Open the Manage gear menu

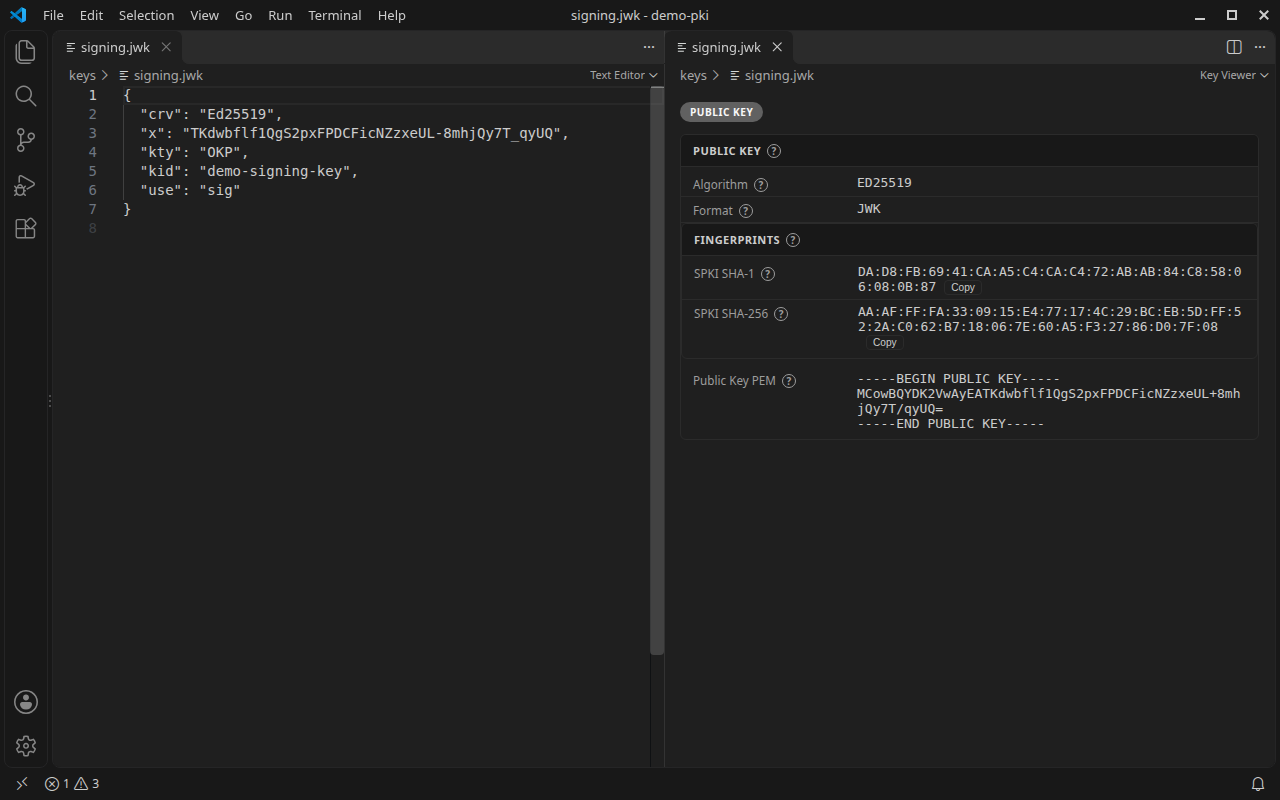26,746
